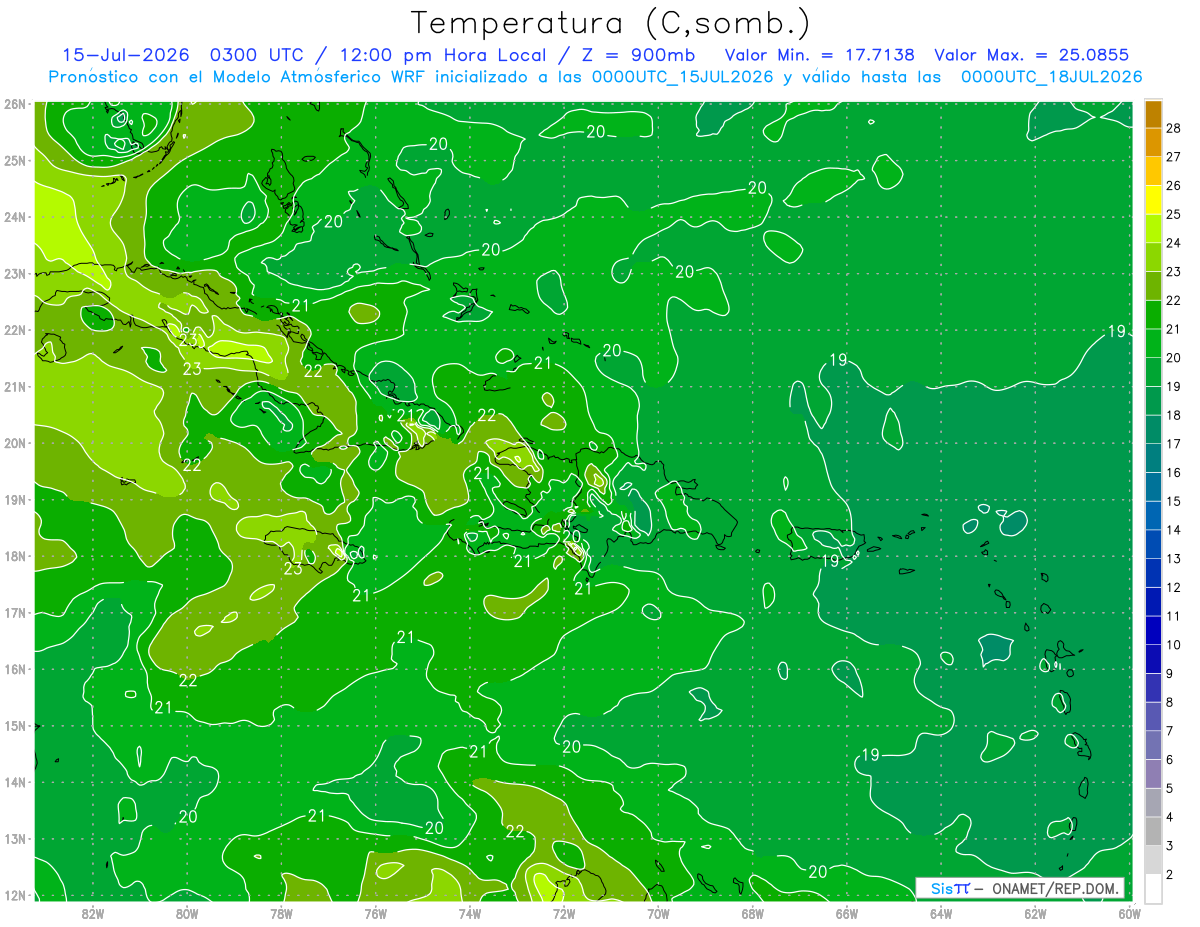The image size is (1200, 927).
Task: Click the legend label "2"
Action: click(1169, 874)
